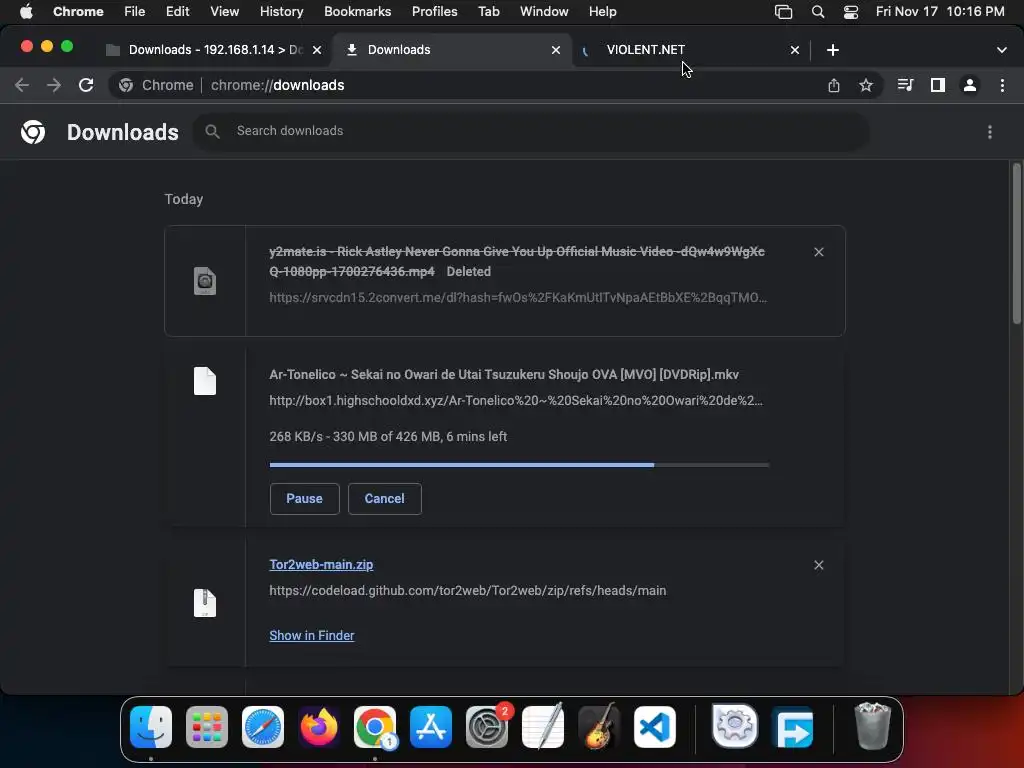Click the browser back arrow

(22, 85)
